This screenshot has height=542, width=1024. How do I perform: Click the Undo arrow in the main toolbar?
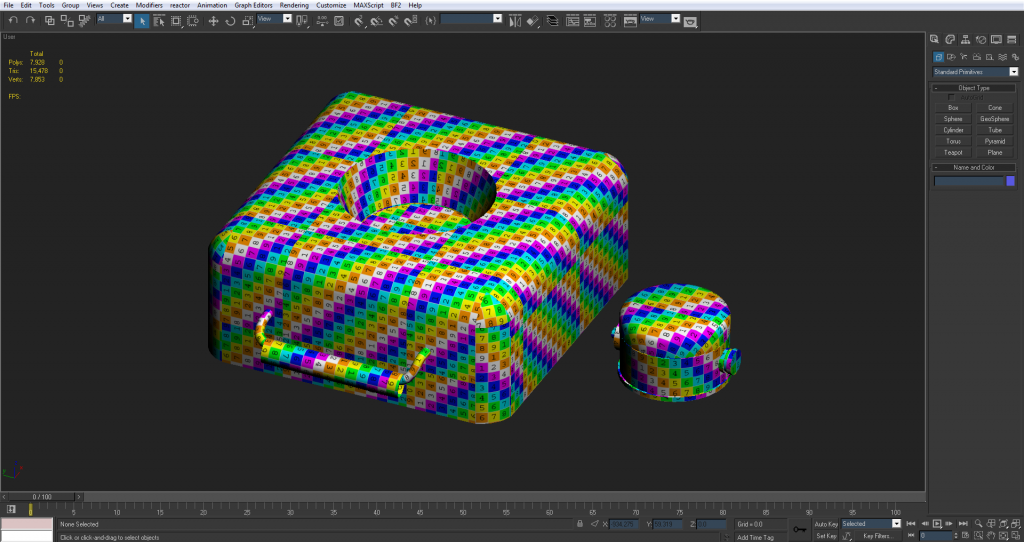[x=13, y=20]
